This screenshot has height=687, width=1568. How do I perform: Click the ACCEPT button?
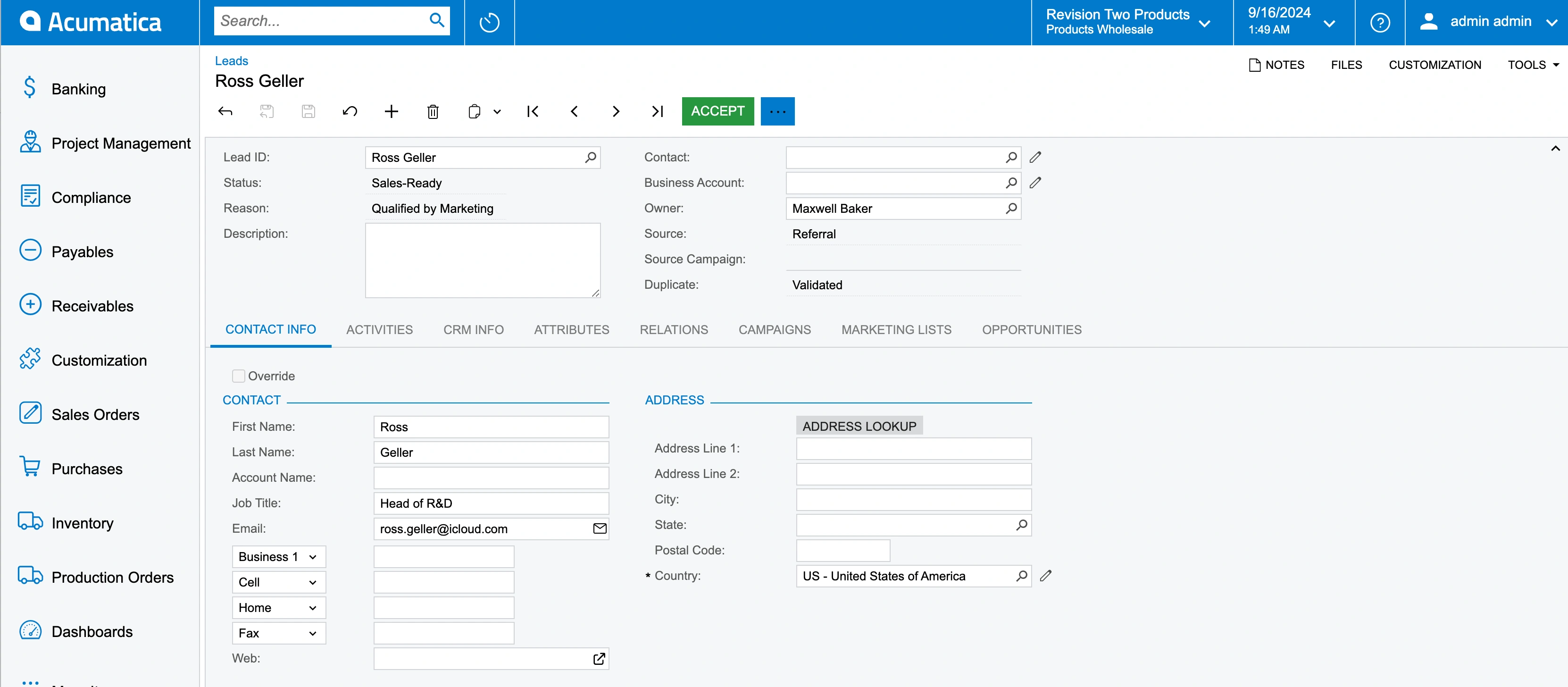[x=718, y=111]
